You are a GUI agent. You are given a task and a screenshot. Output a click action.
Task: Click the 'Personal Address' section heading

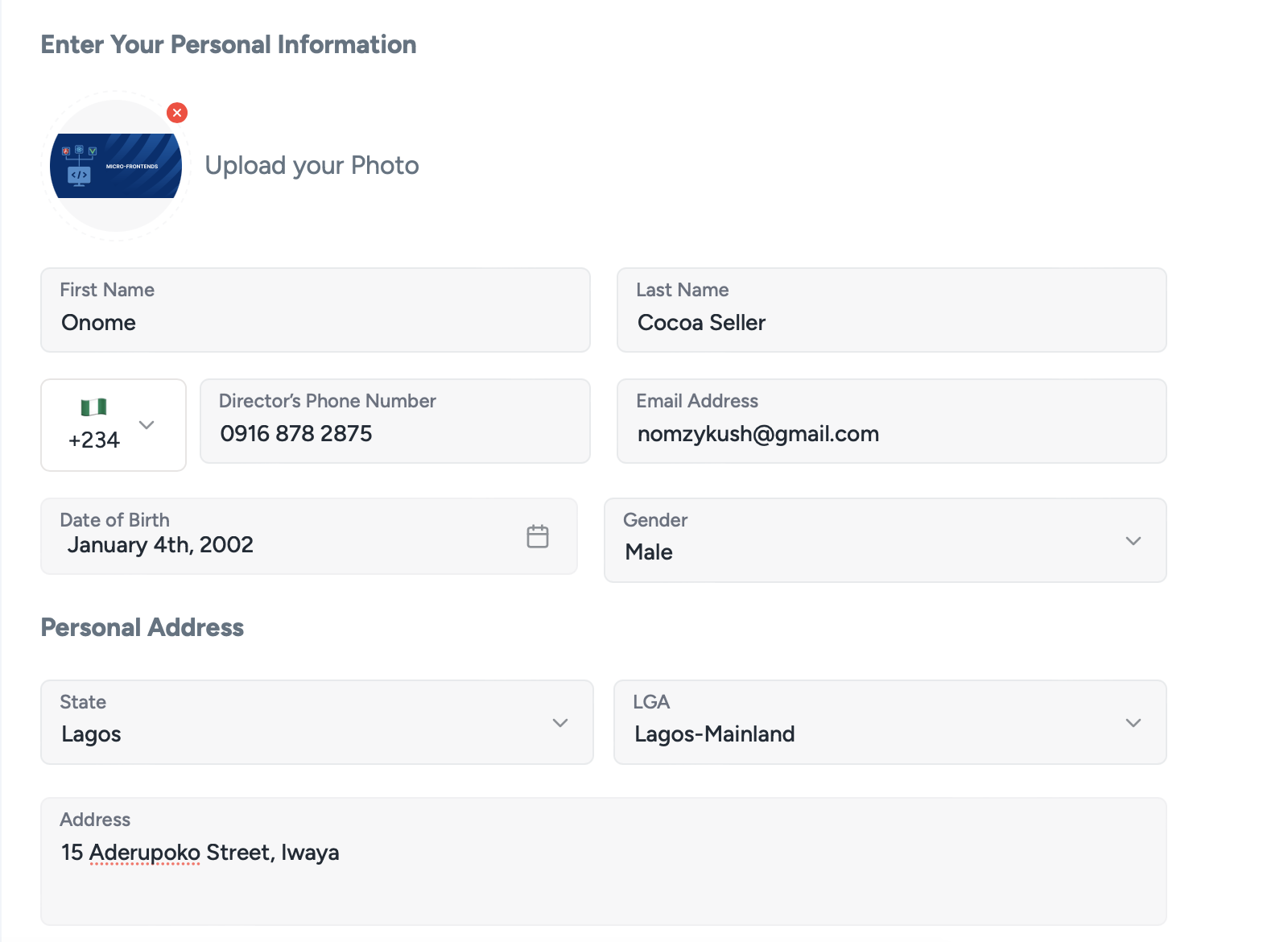pyautogui.click(x=142, y=627)
